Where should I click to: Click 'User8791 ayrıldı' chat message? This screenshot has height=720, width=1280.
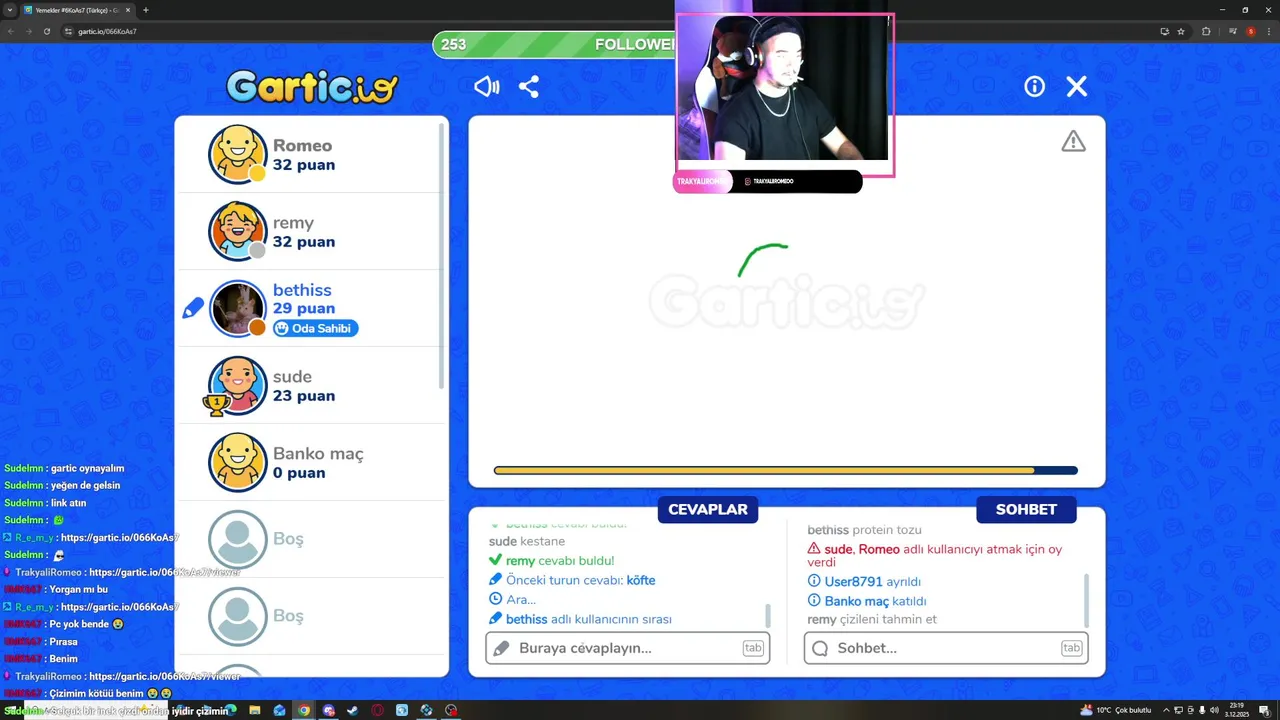pyautogui.click(x=864, y=582)
